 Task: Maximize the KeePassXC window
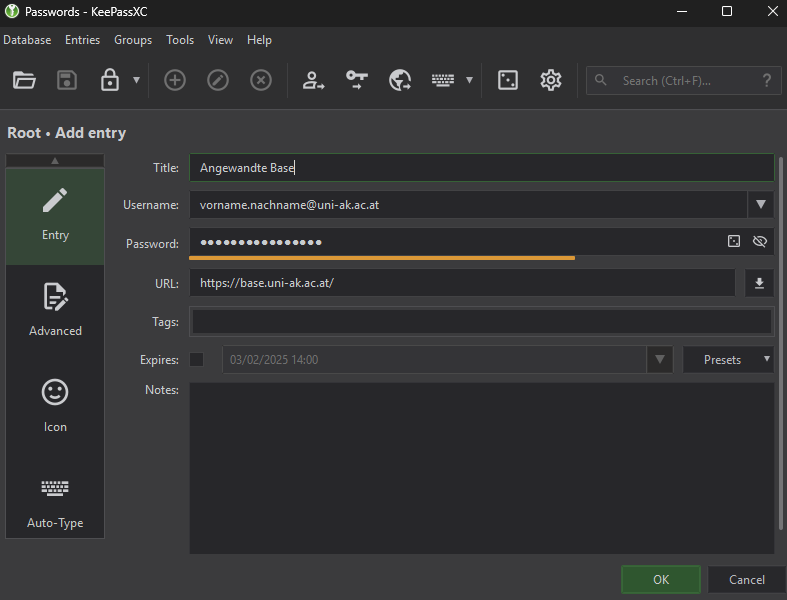pos(727,11)
